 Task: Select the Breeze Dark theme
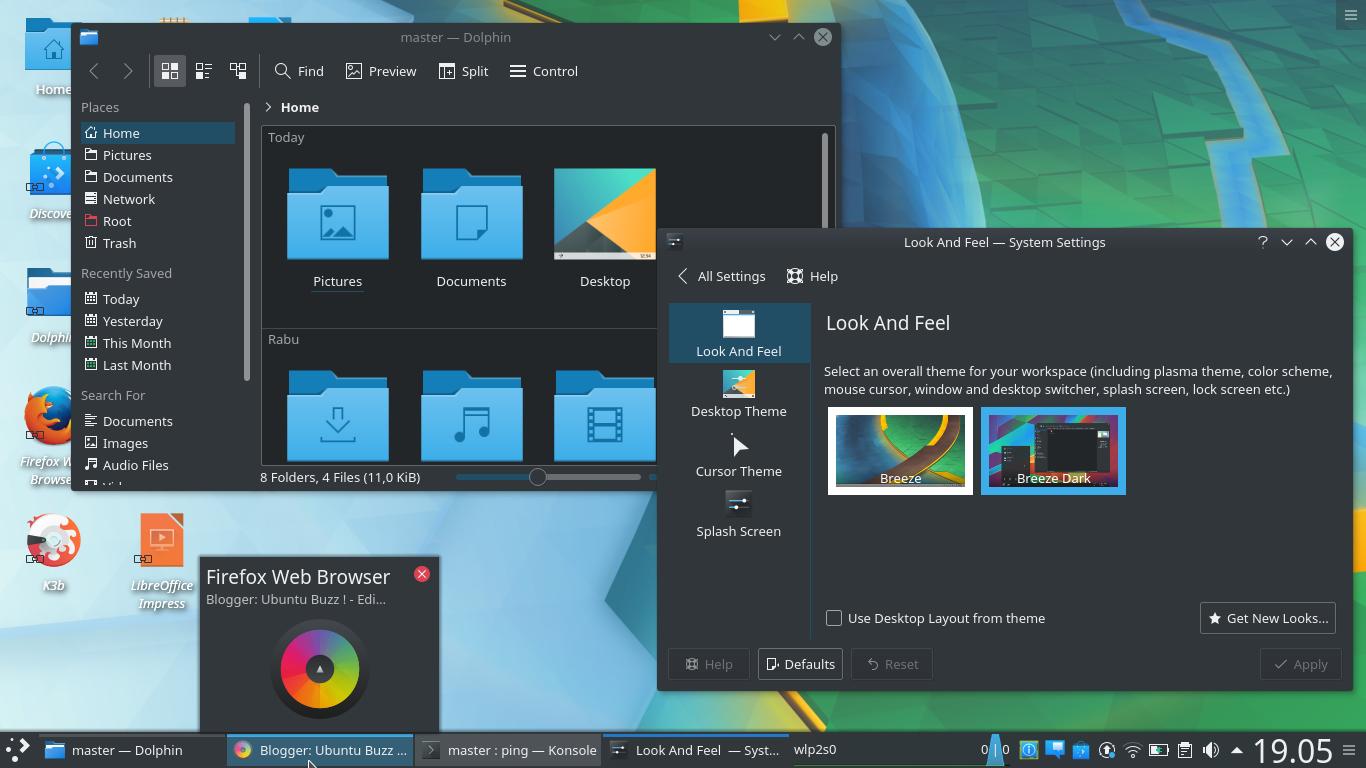(x=1053, y=450)
